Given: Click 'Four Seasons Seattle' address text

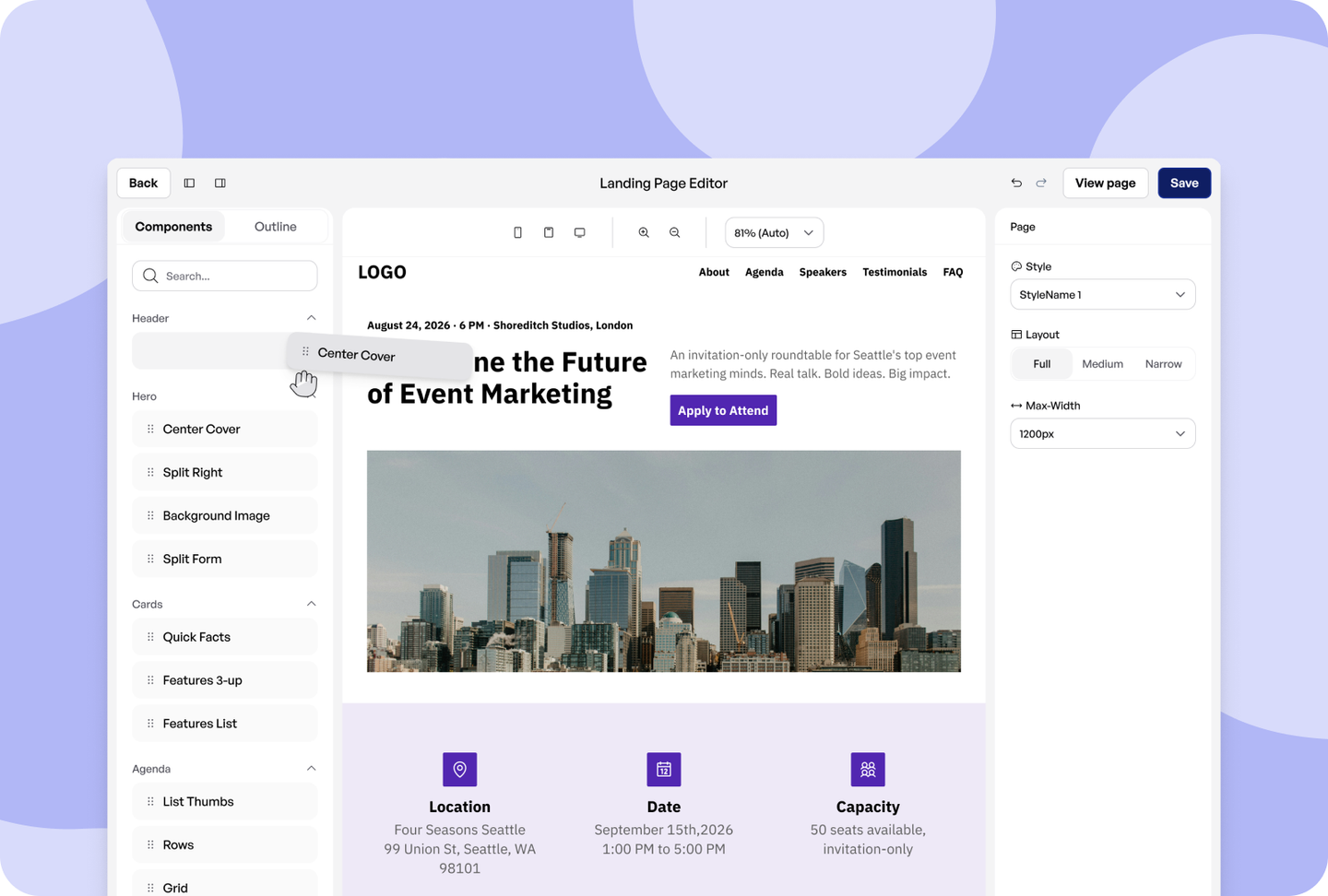Looking at the screenshot, I should [459, 830].
